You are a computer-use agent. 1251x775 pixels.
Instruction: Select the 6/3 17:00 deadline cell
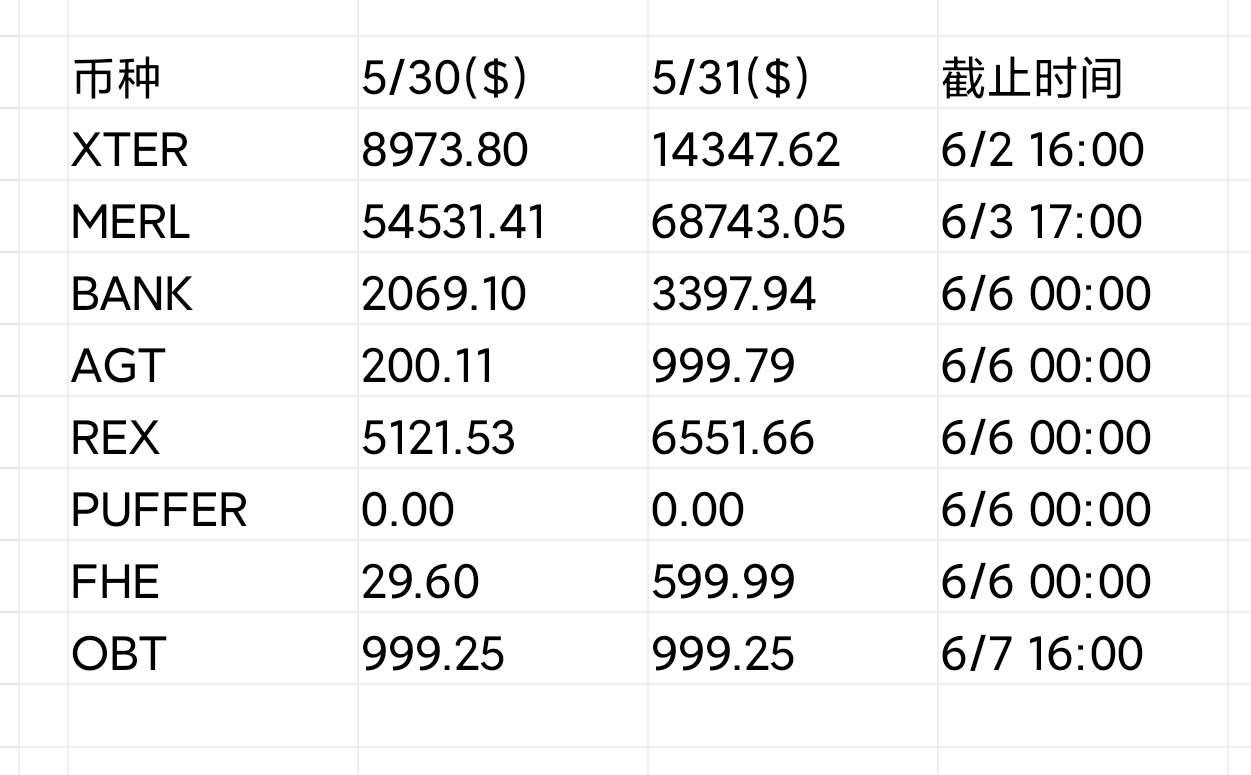point(1083,217)
